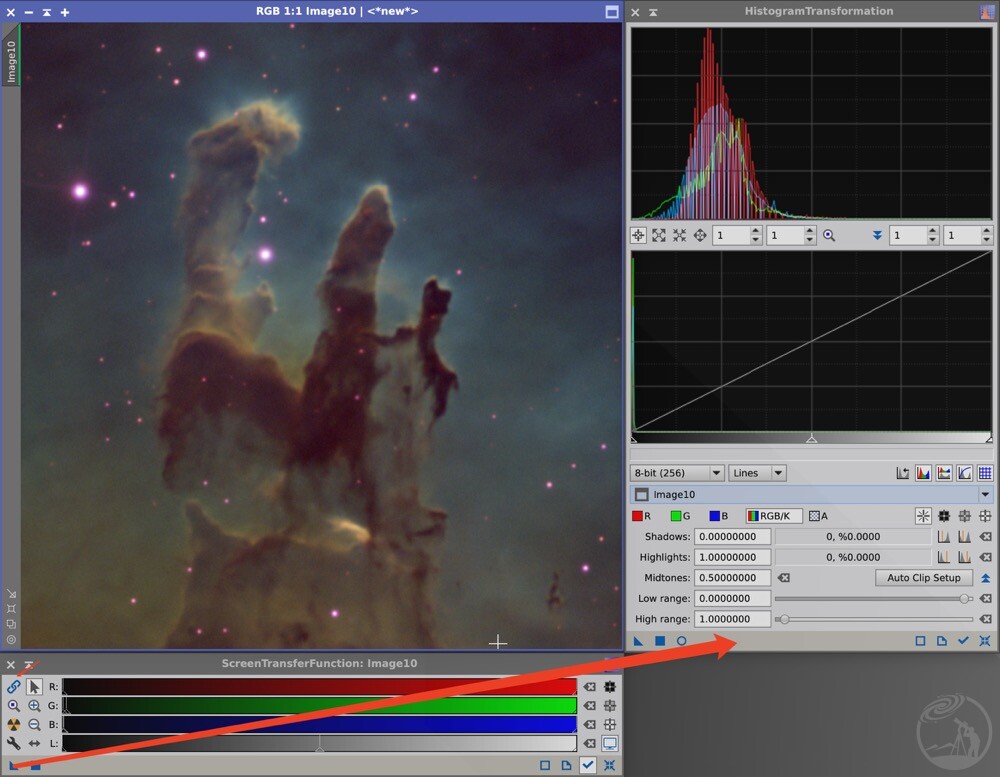This screenshot has width=1000, height=777.
Task: Toggle the histogram grid display icon
Action: coord(985,473)
